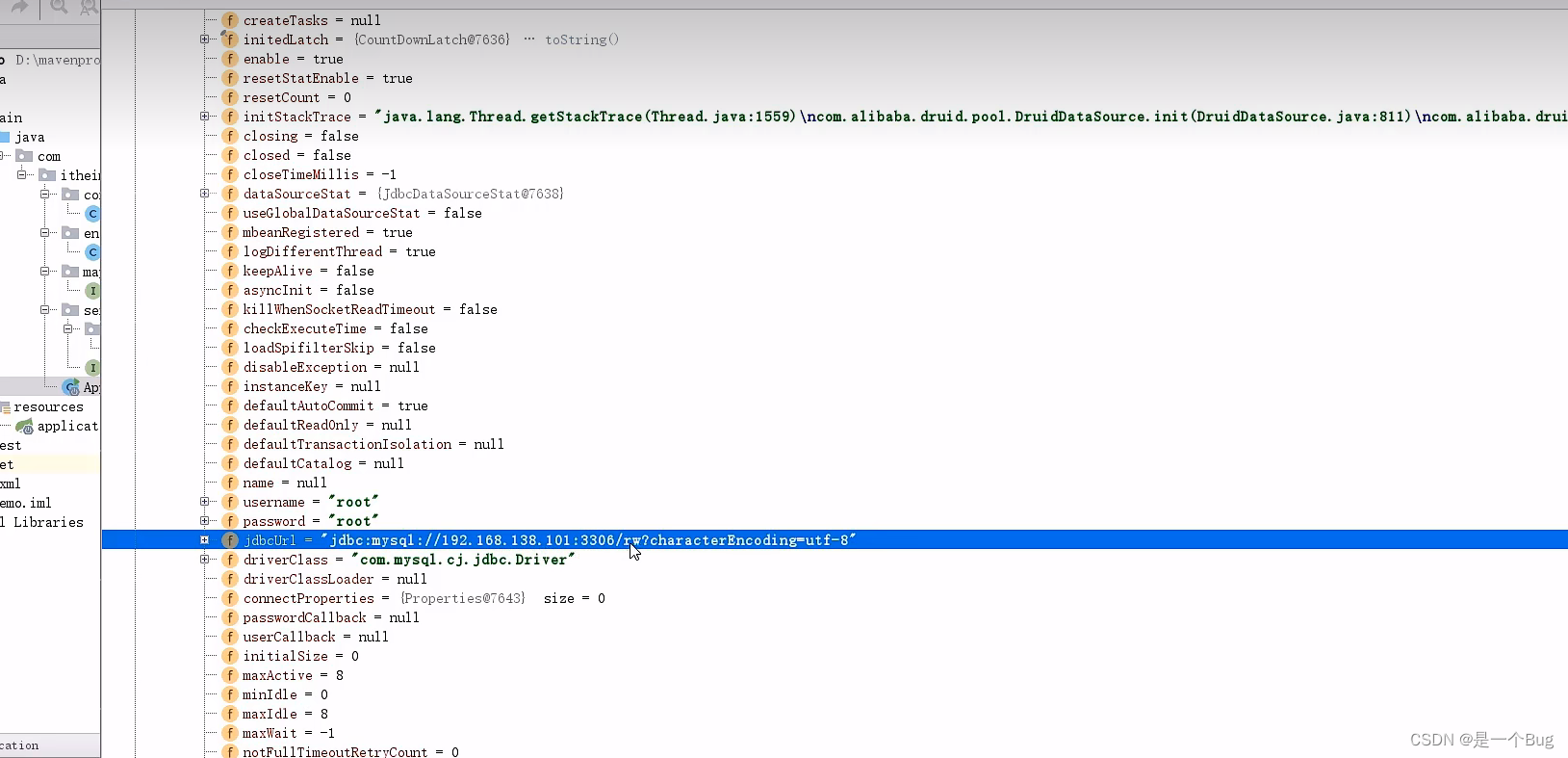The width and height of the screenshot is (1568, 758).
Task: Expand the initedLatch field node
Action: (204, 39)
